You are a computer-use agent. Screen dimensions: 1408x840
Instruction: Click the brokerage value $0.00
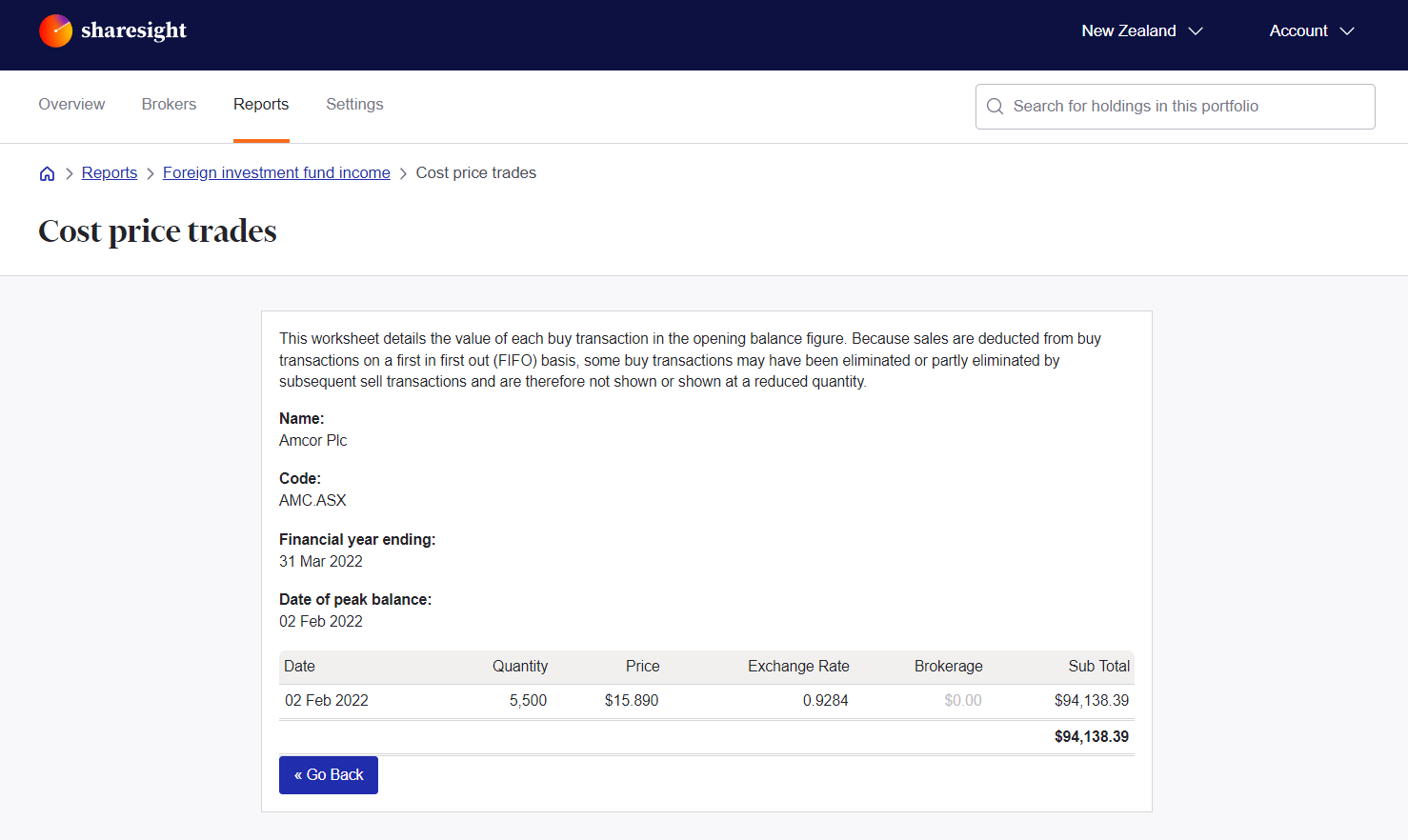[963, 701]
